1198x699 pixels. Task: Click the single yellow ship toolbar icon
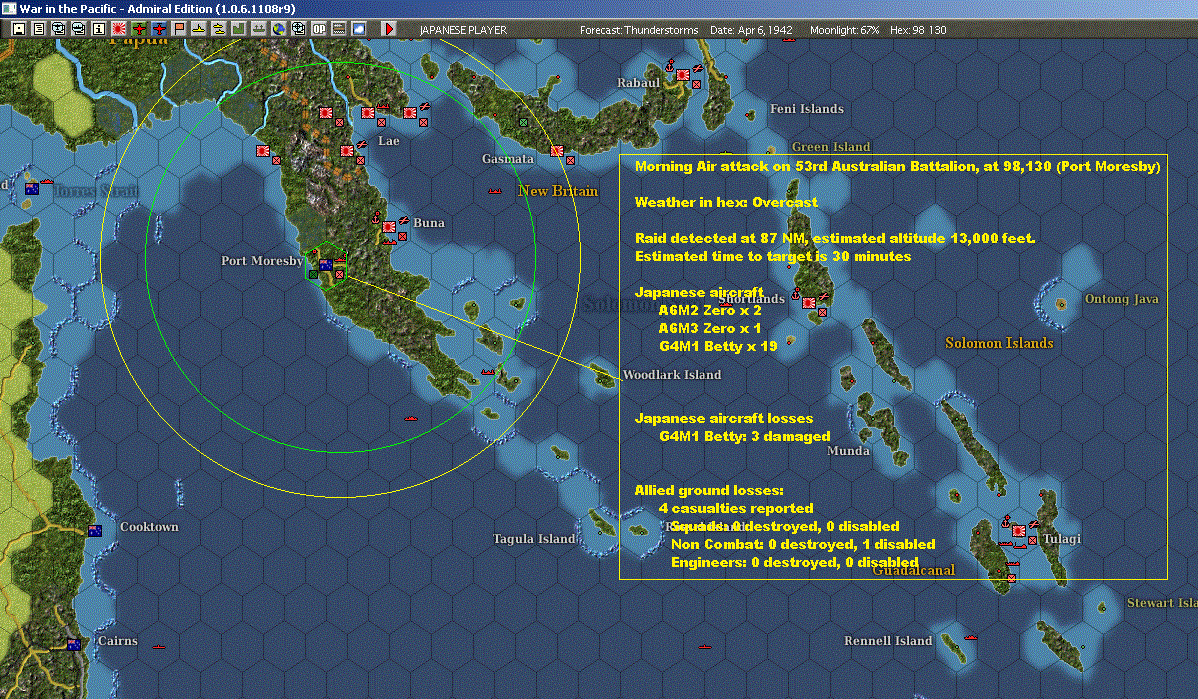click(x=199, y=29)
